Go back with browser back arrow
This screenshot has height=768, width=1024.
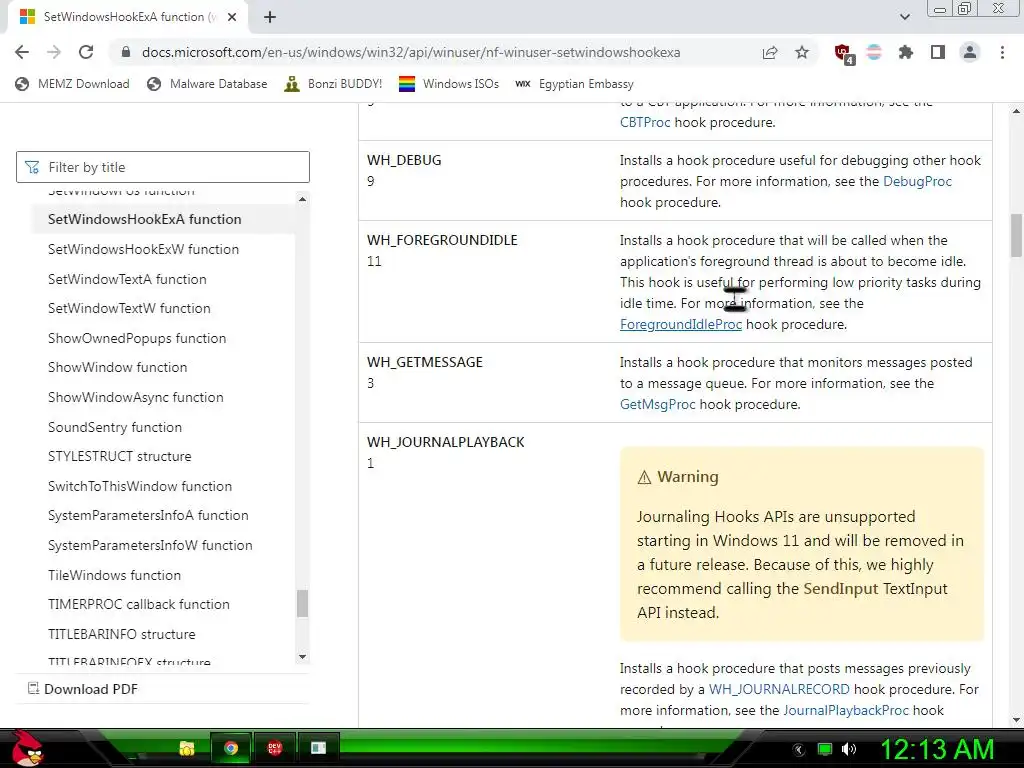pos(22,52)
